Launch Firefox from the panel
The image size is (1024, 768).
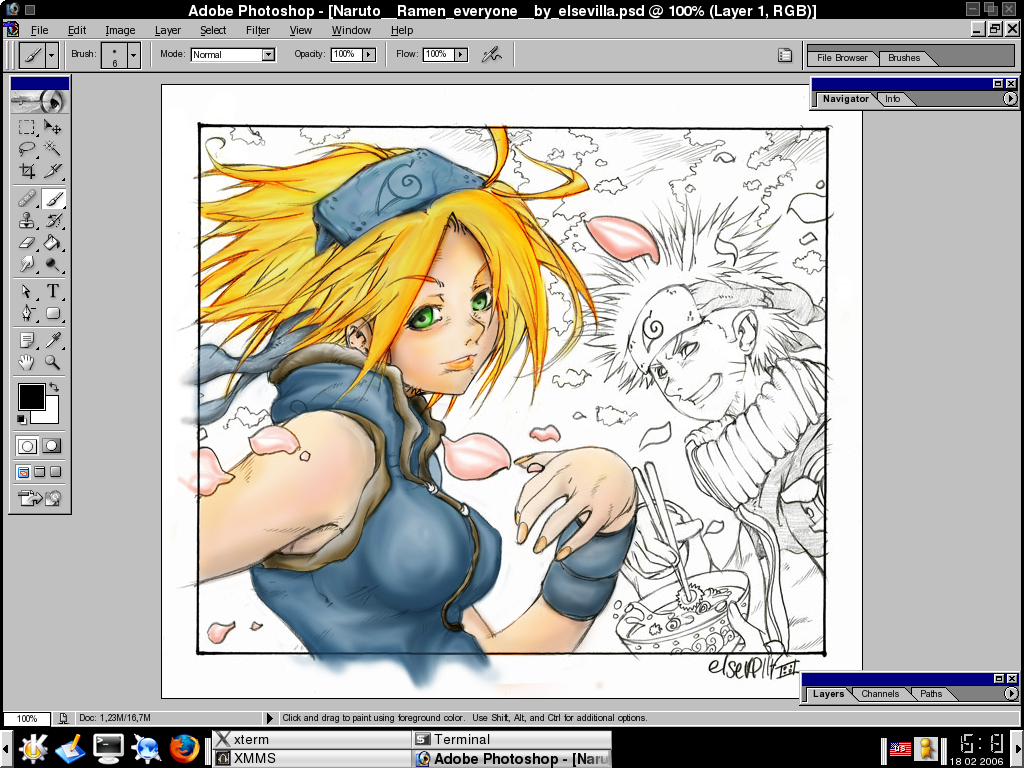(x=184, y=748)
